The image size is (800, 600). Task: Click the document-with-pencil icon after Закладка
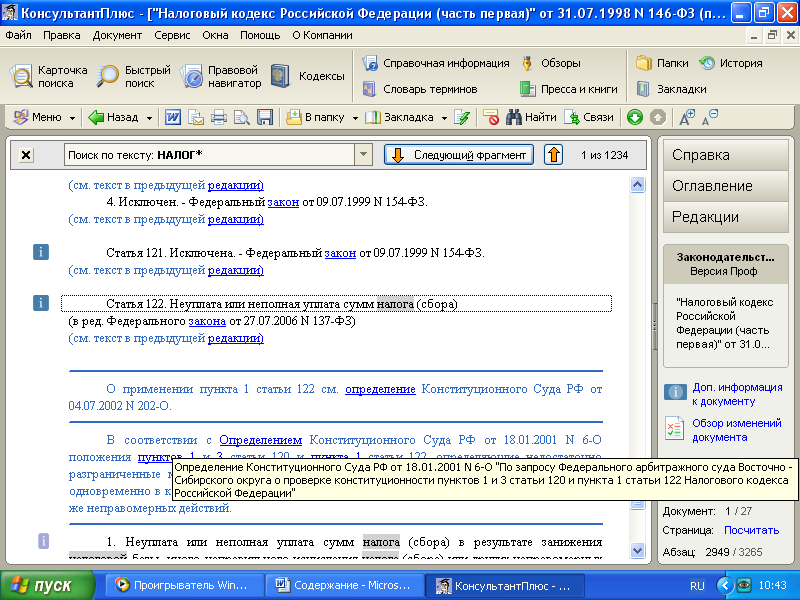(x=462, y=117)
